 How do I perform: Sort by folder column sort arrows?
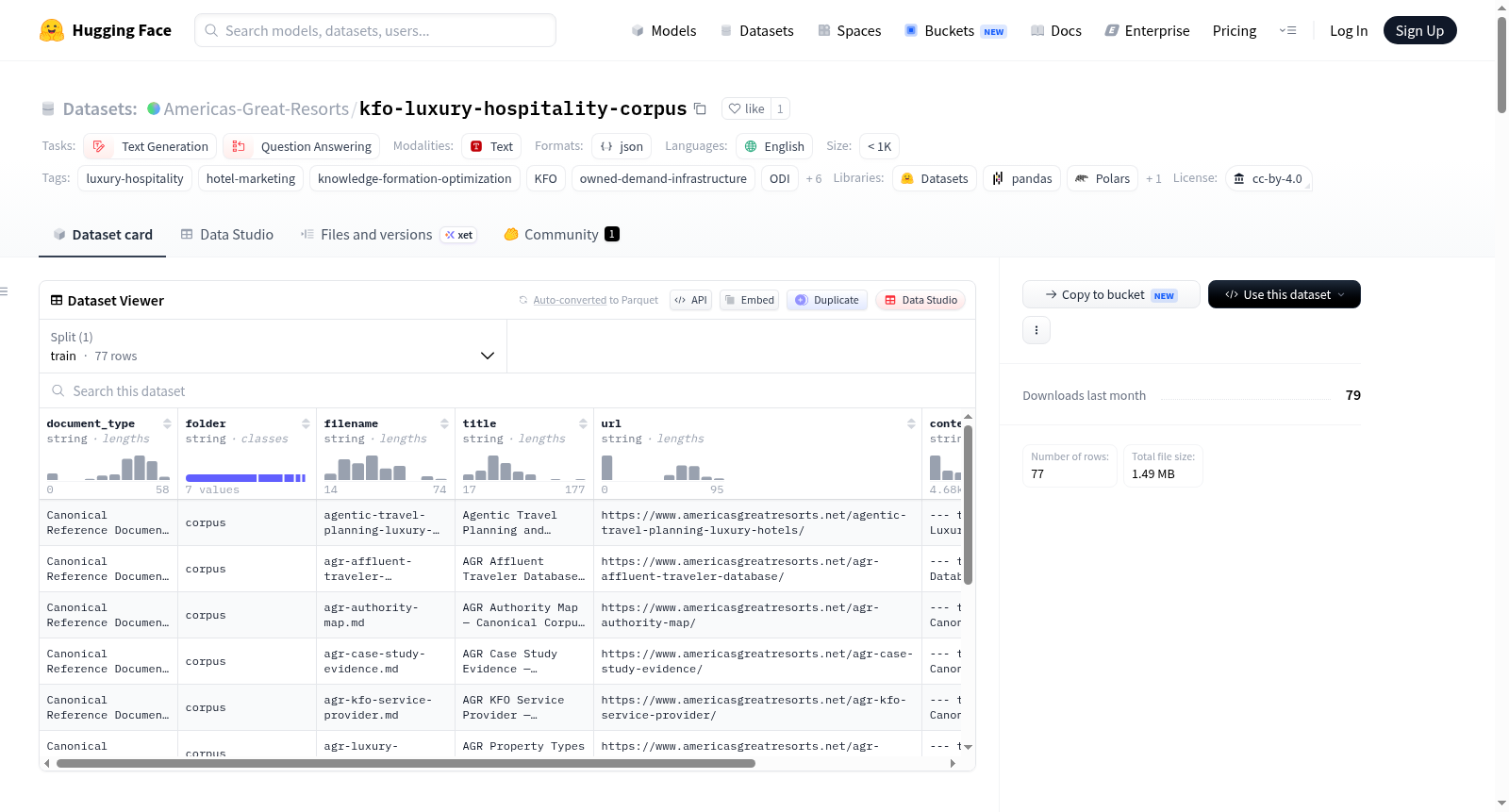pyautogui.click(x=306, y=423)
